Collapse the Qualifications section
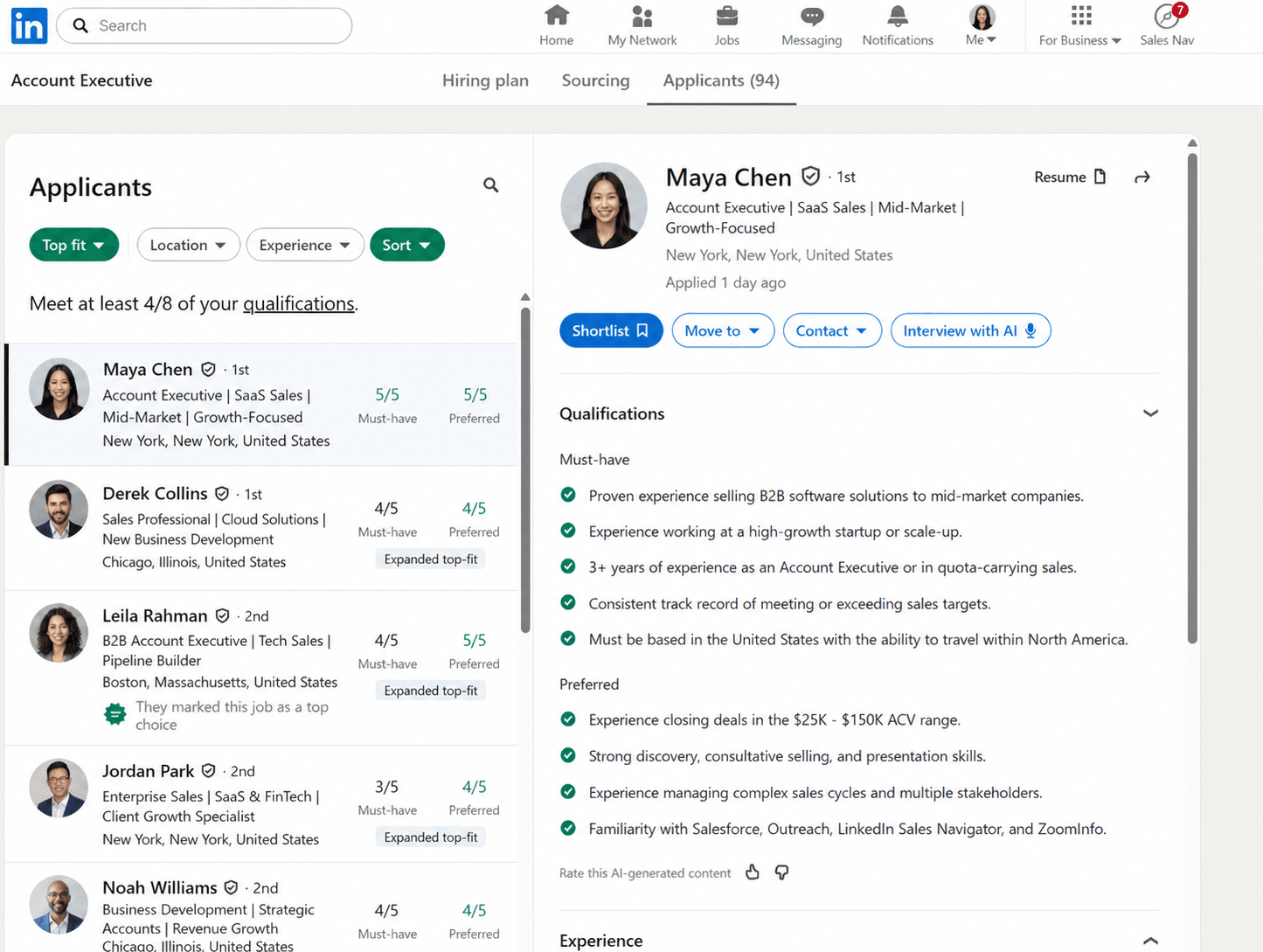The image size is (1263, 952). (x=1150, y=413)
